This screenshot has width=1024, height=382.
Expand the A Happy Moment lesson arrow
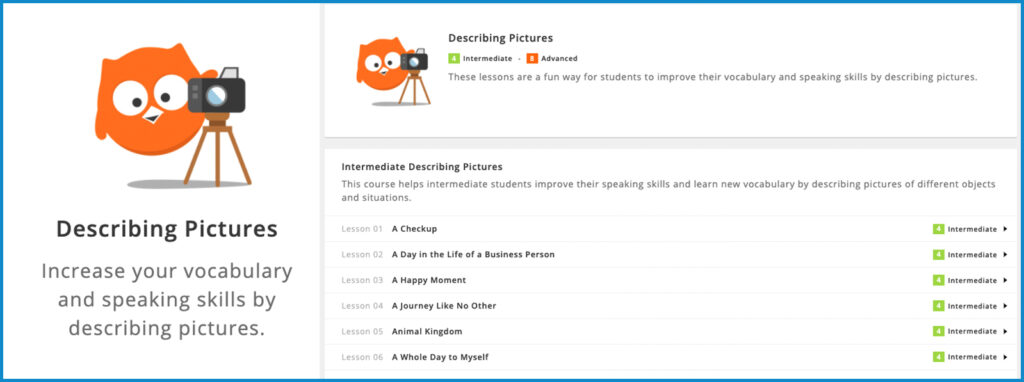[1005, 280]
